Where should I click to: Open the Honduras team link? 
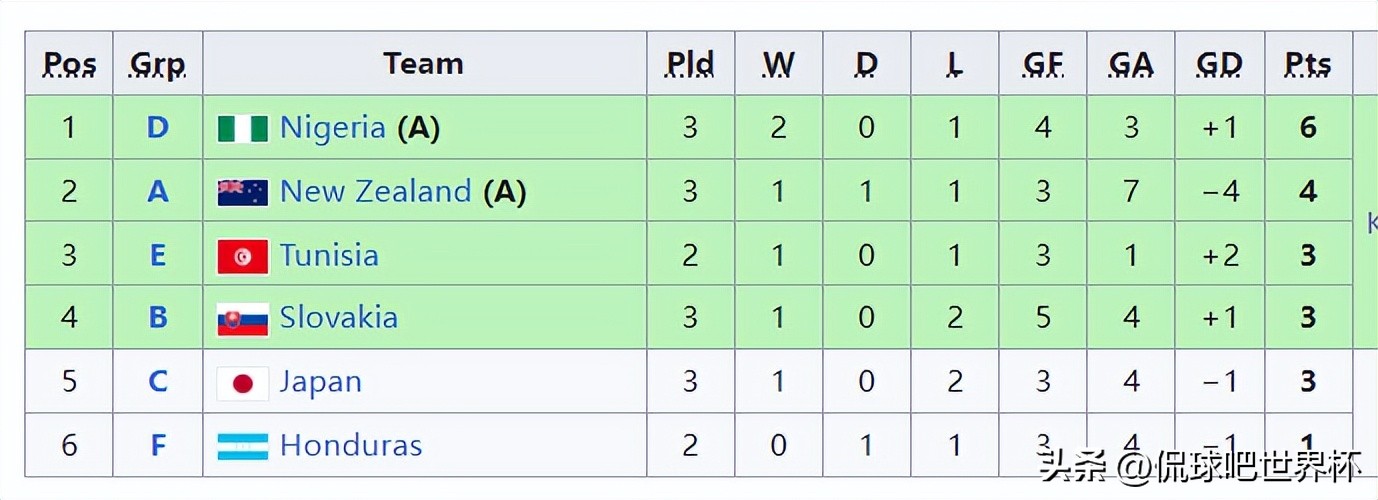pyautogui.click(x=351, y=446)
